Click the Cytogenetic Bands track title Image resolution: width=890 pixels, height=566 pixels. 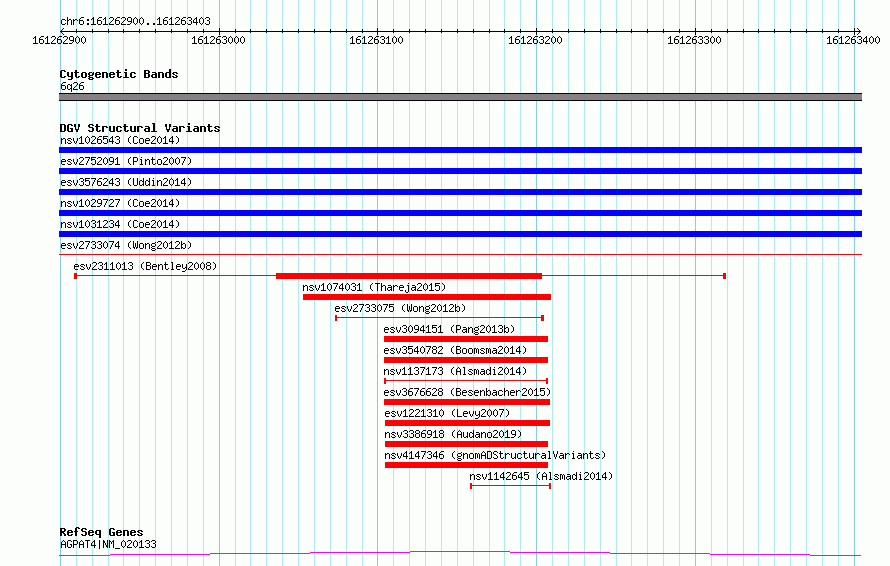(119, 74)
